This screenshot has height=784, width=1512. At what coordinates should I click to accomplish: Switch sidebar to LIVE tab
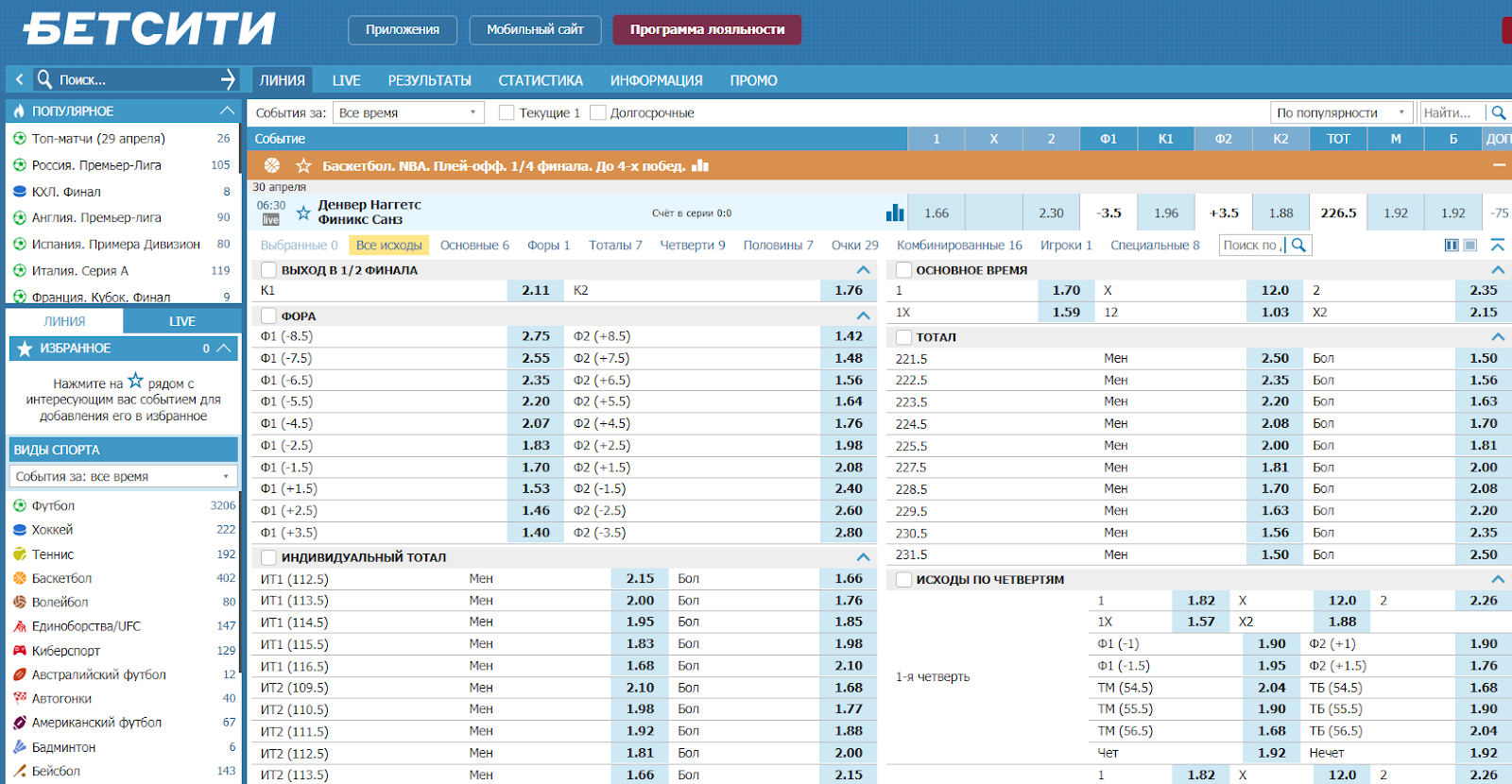tap(182, 321)
